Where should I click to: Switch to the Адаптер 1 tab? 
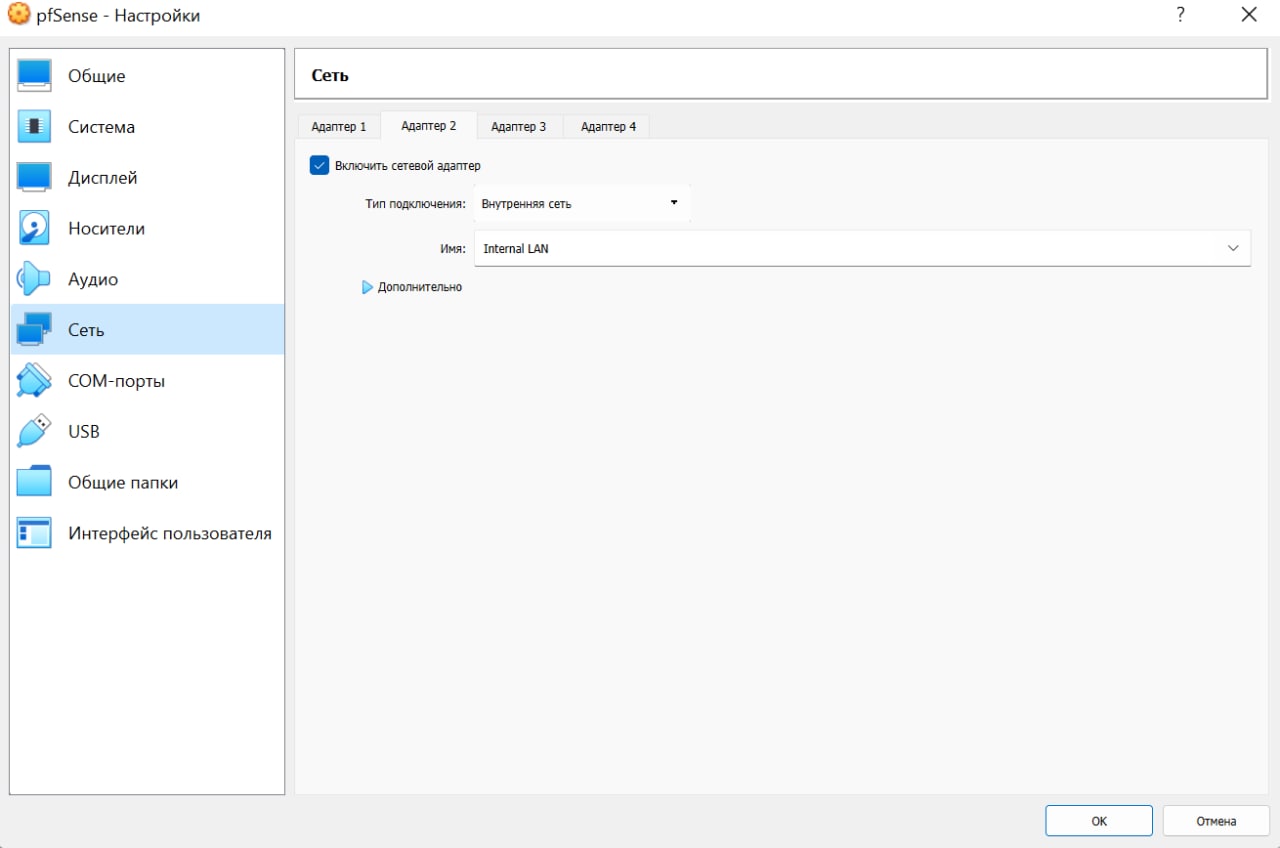339,127
